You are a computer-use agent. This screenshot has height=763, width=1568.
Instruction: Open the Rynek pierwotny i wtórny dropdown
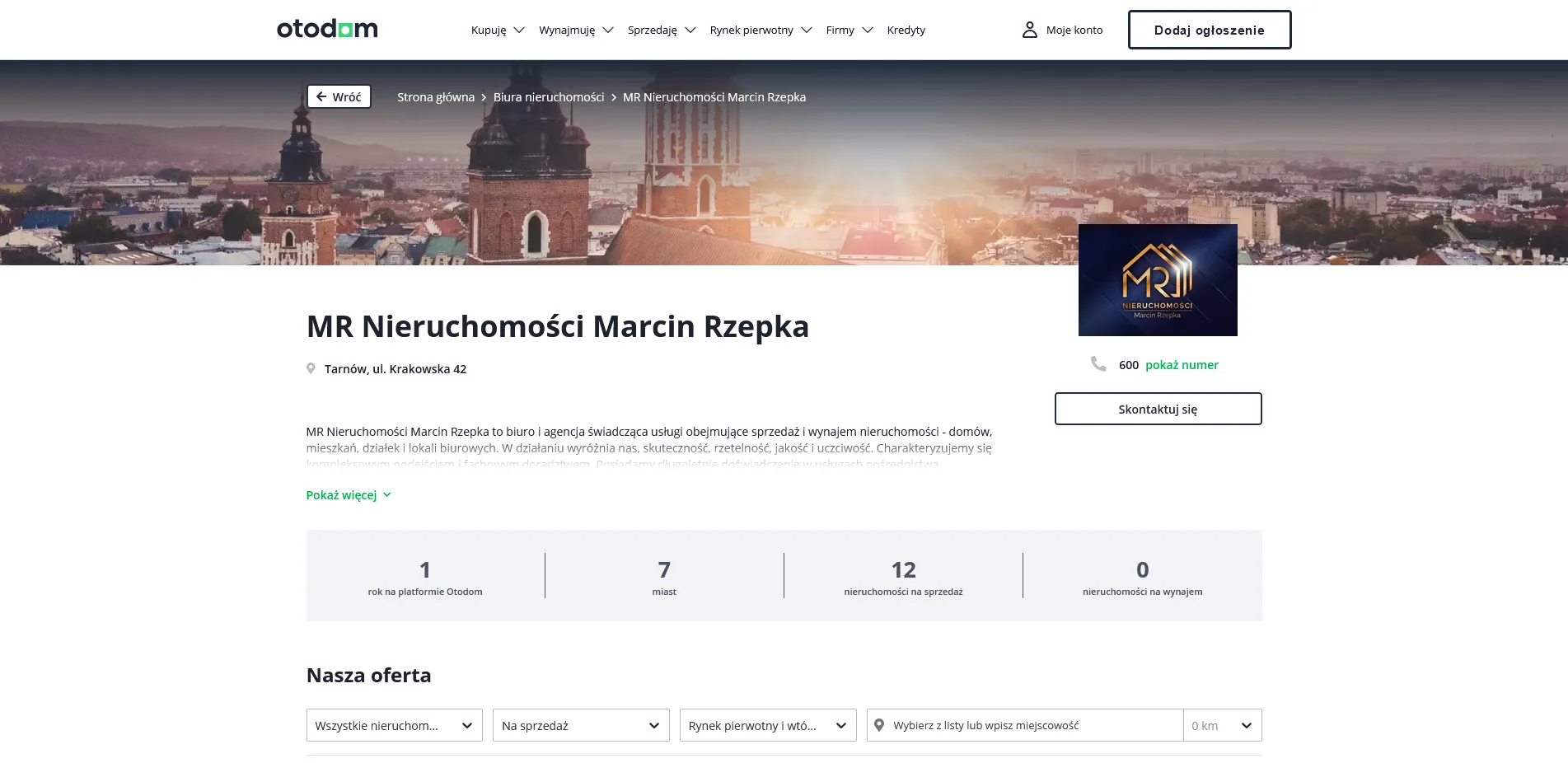[768, 725]
